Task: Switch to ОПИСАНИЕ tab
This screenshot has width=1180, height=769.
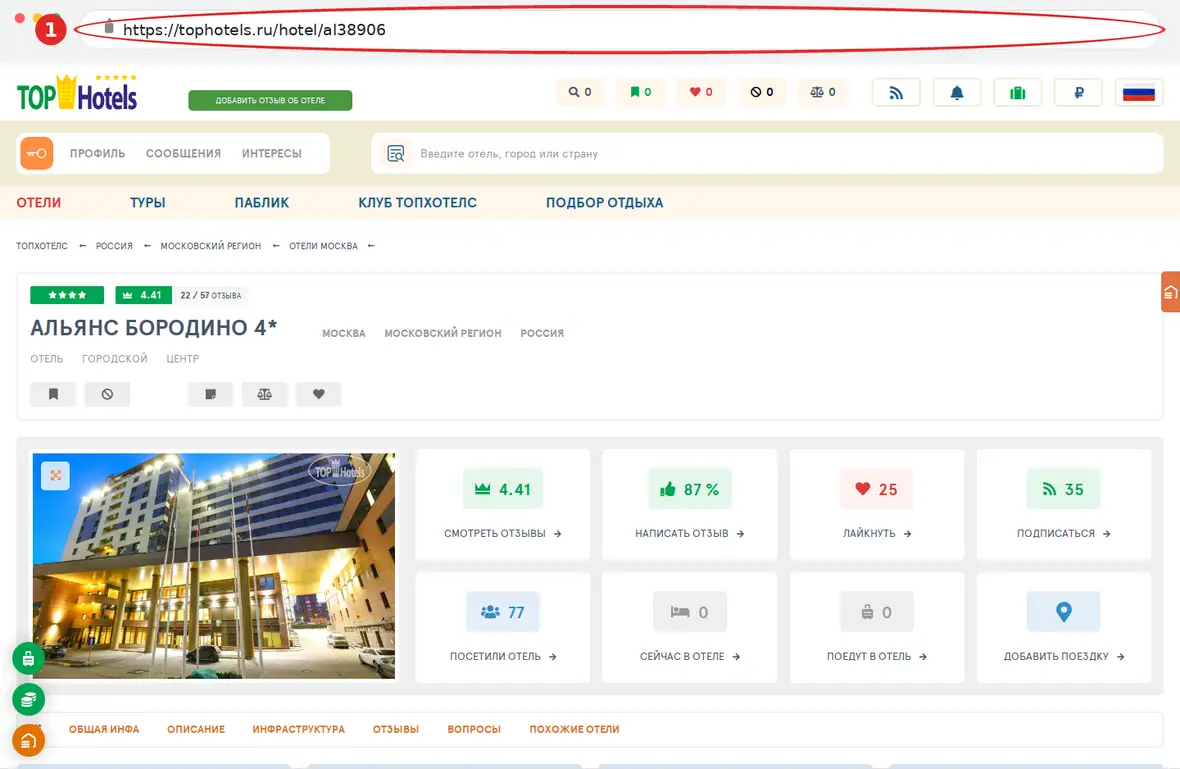Action: (196, 729)
